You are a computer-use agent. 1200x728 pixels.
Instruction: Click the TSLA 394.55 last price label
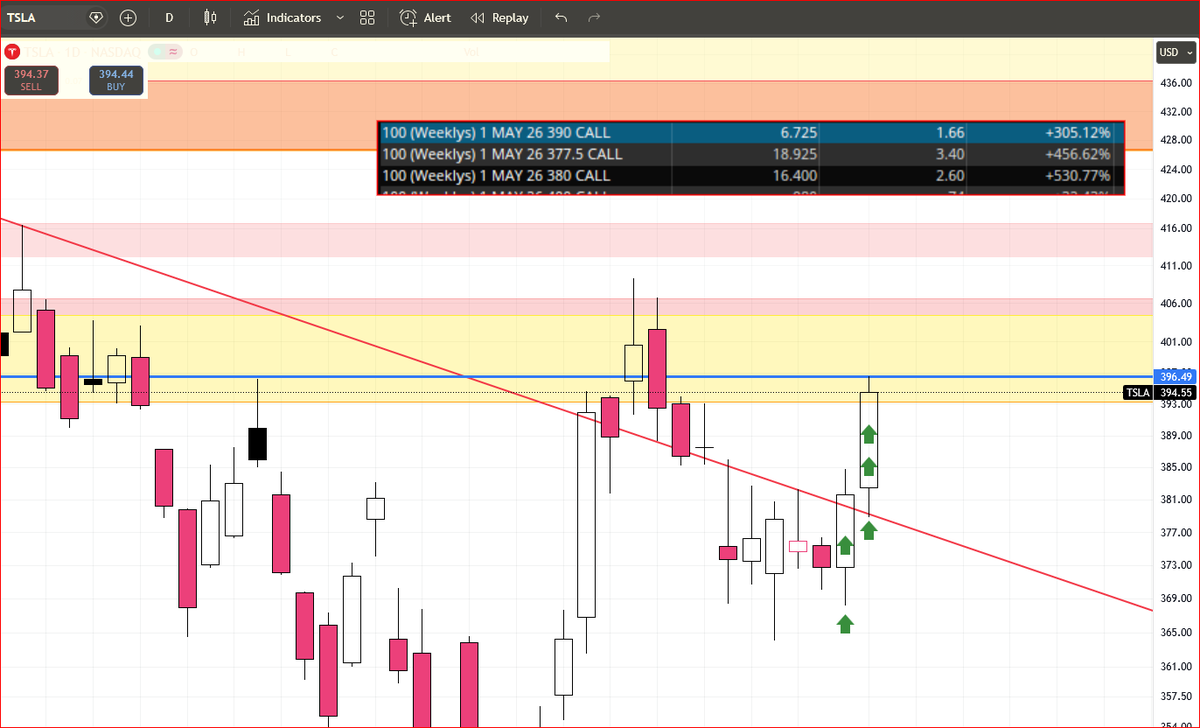point(1160,393)
